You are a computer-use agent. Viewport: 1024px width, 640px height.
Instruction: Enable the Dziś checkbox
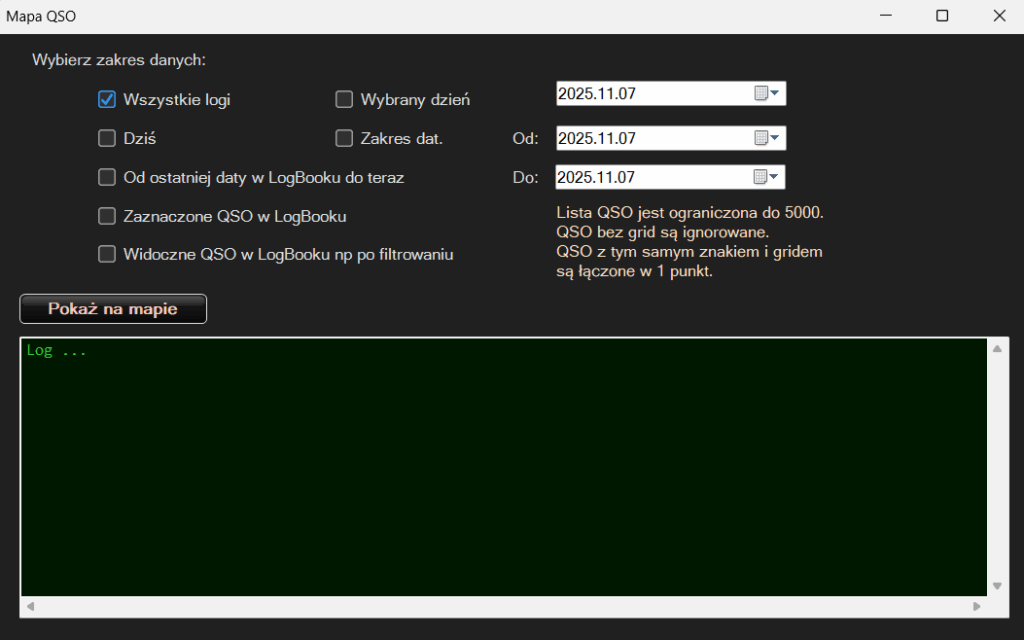pos(107,138)
